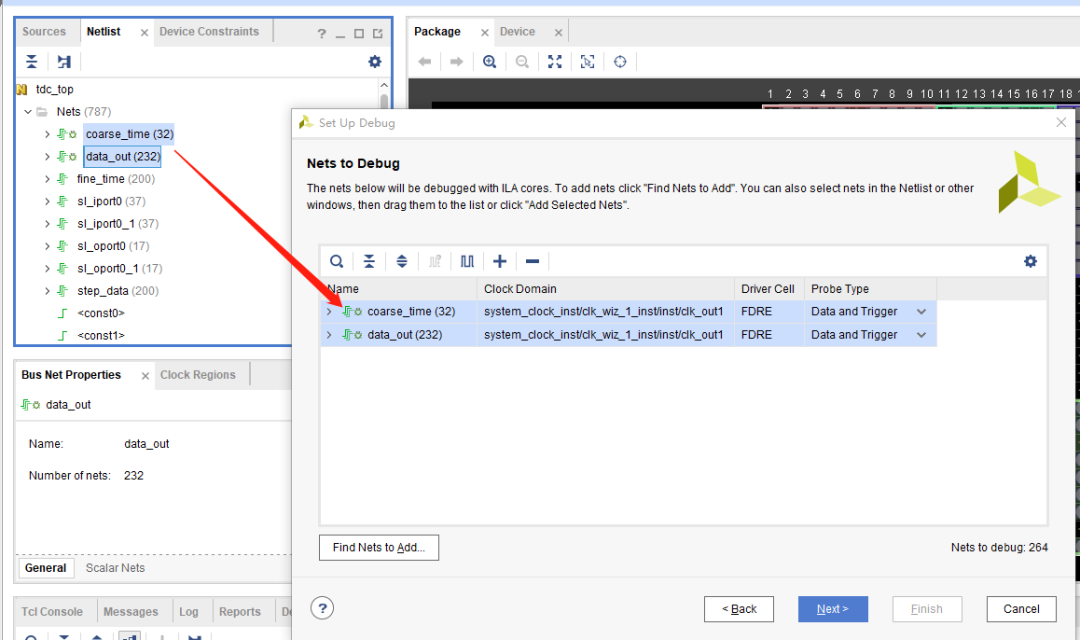Open the Messages tab
The height and width of the screenshot is (640, 1080).
(131, 612)
